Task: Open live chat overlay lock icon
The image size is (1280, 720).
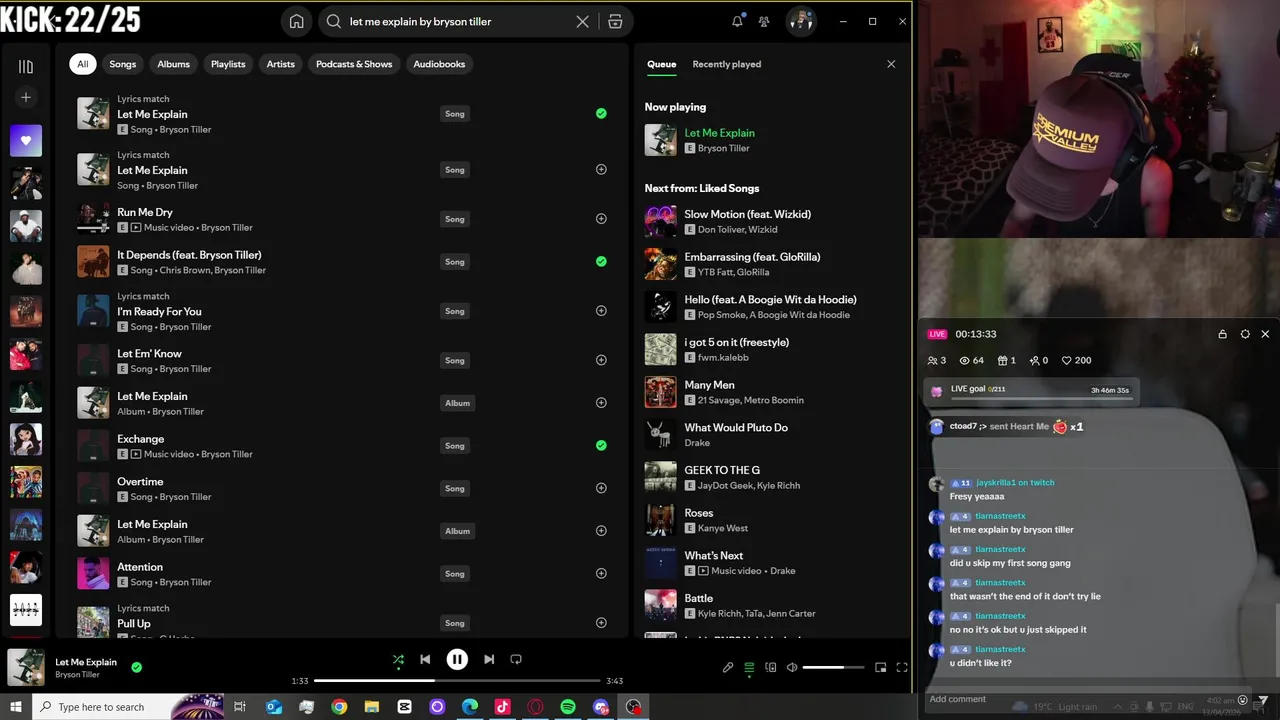Action: 1222,334
